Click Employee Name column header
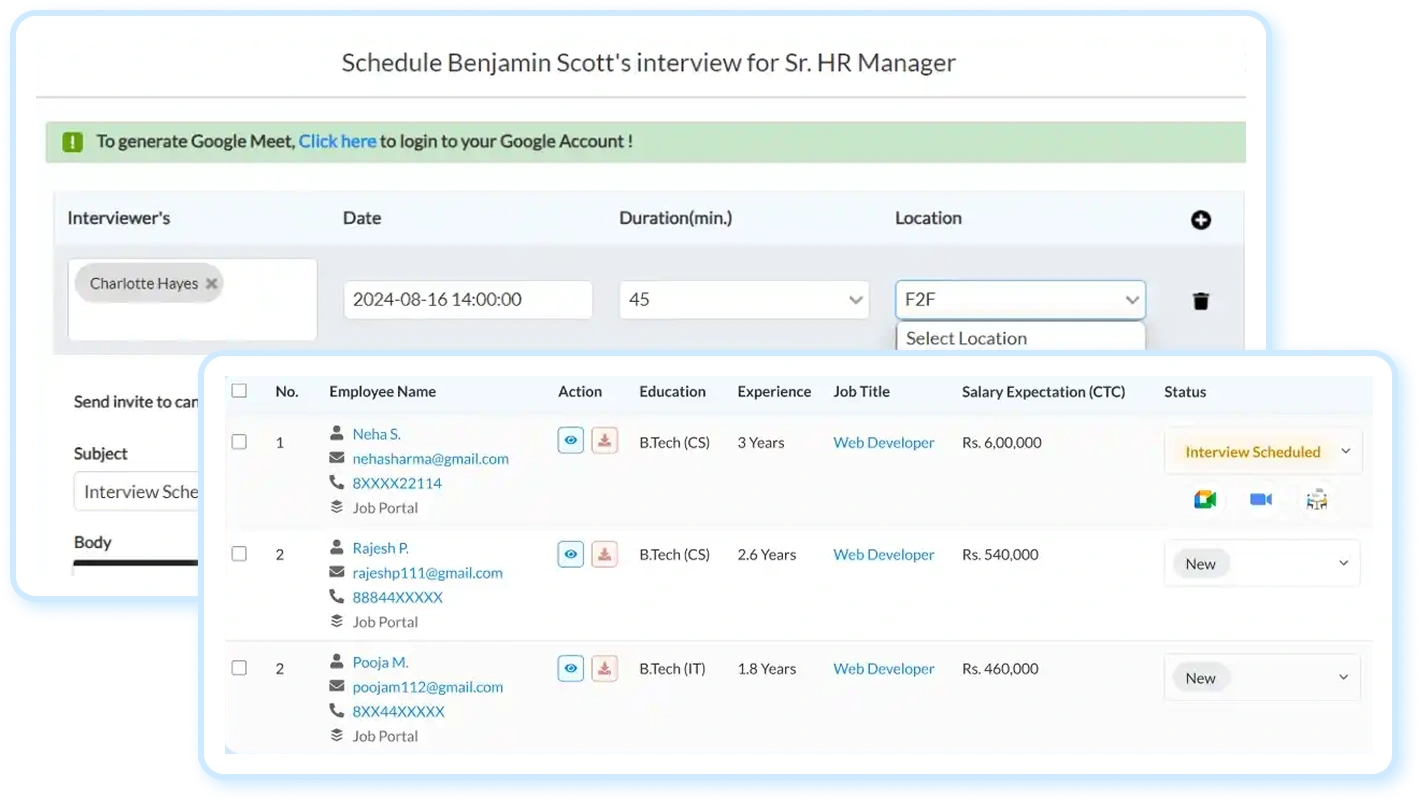1420x802 pixels. click(383, 392)
